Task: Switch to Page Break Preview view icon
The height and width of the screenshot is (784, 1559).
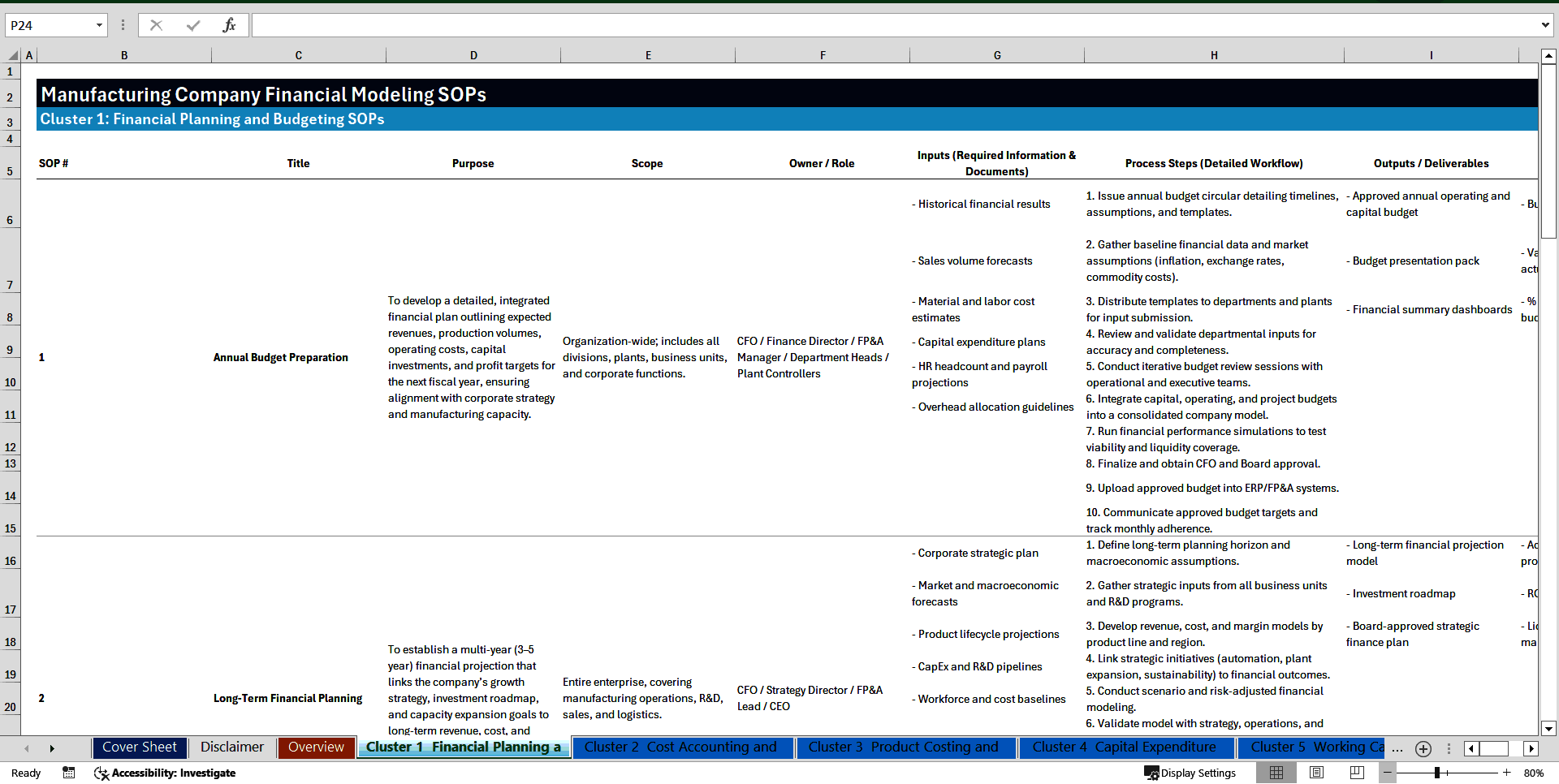Action: (1355, 773)
